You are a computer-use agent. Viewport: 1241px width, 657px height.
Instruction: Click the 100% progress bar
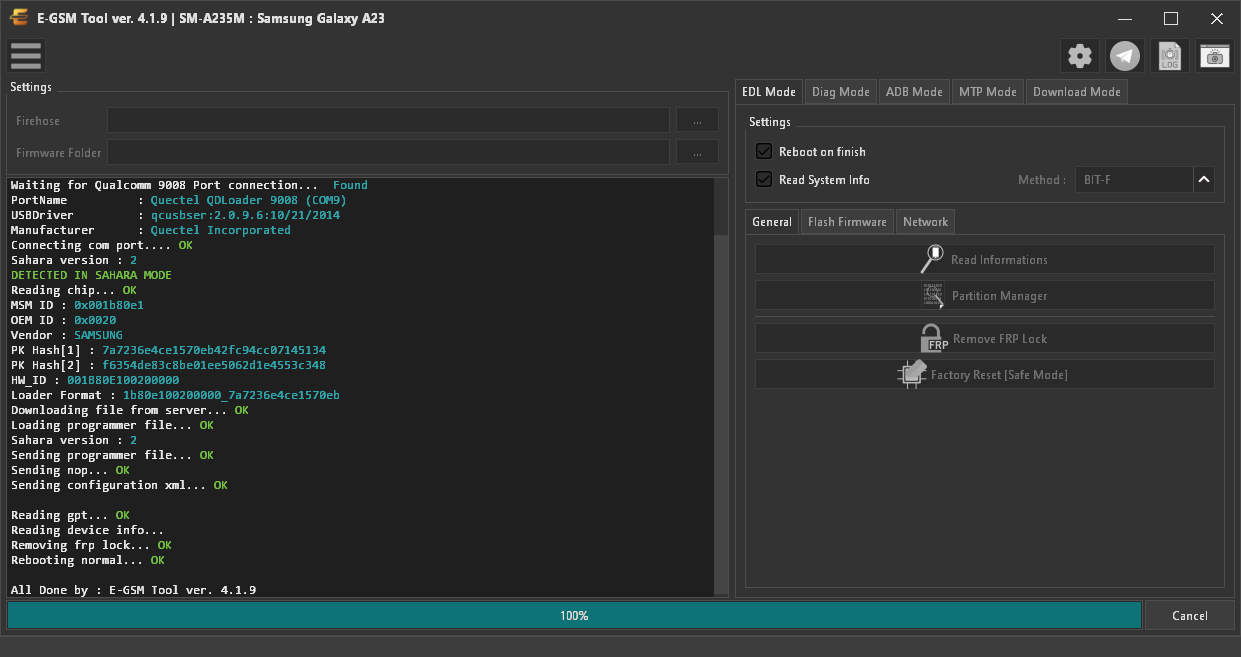[x=574, y=615]
